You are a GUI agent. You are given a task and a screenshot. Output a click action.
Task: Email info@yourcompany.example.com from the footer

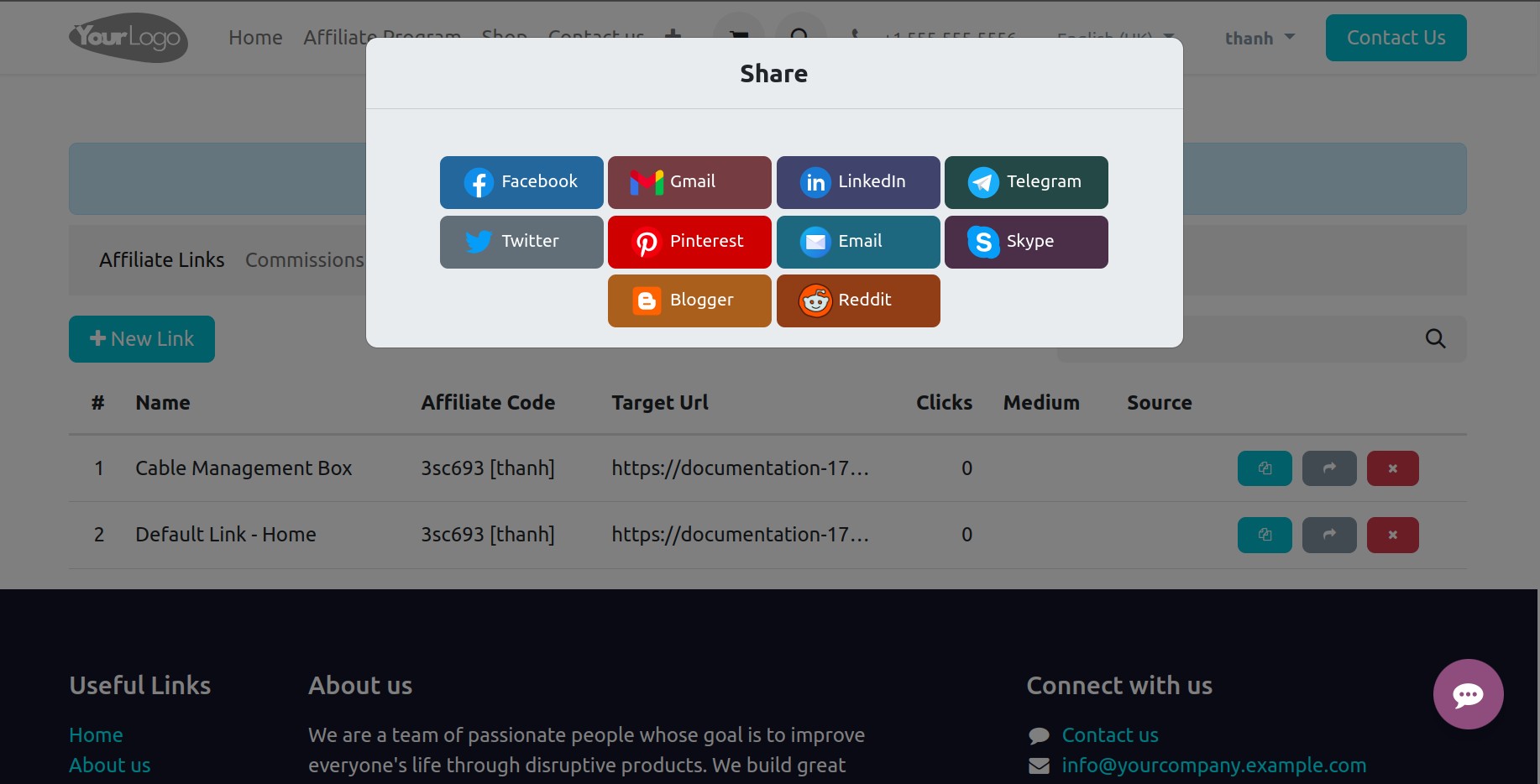[1213, 765]
